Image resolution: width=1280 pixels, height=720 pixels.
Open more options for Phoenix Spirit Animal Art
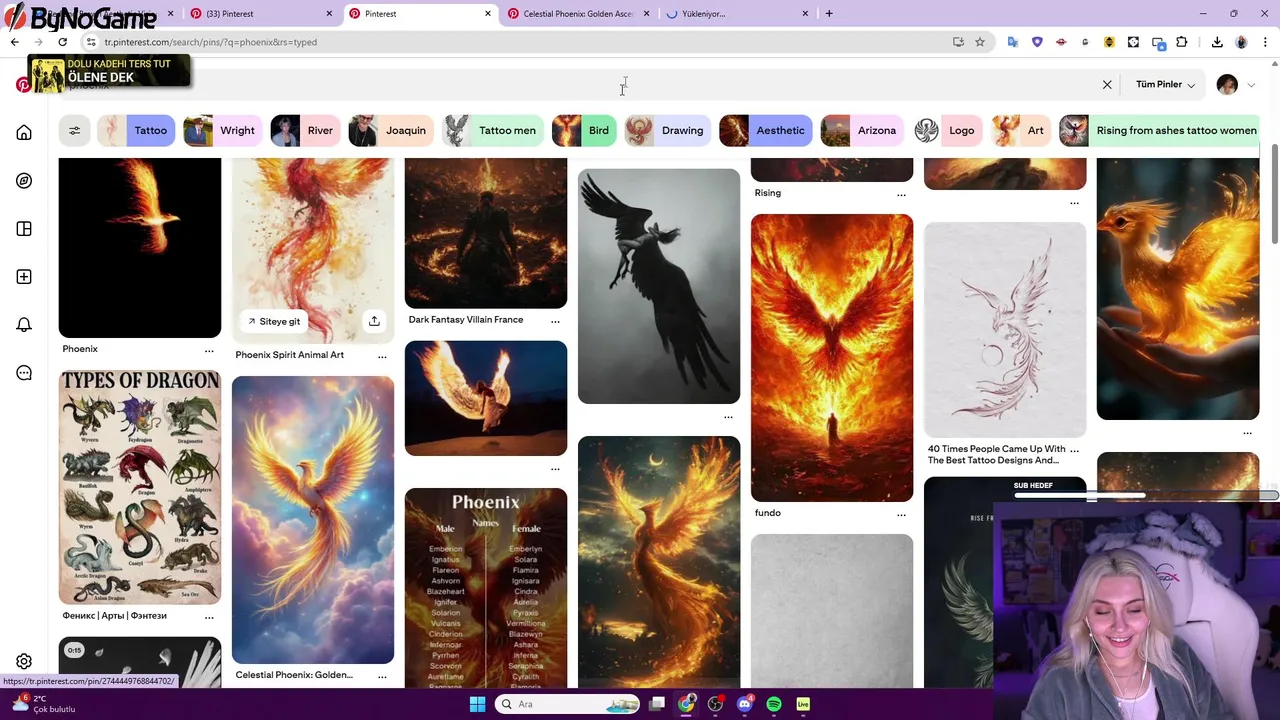[382, 357]
